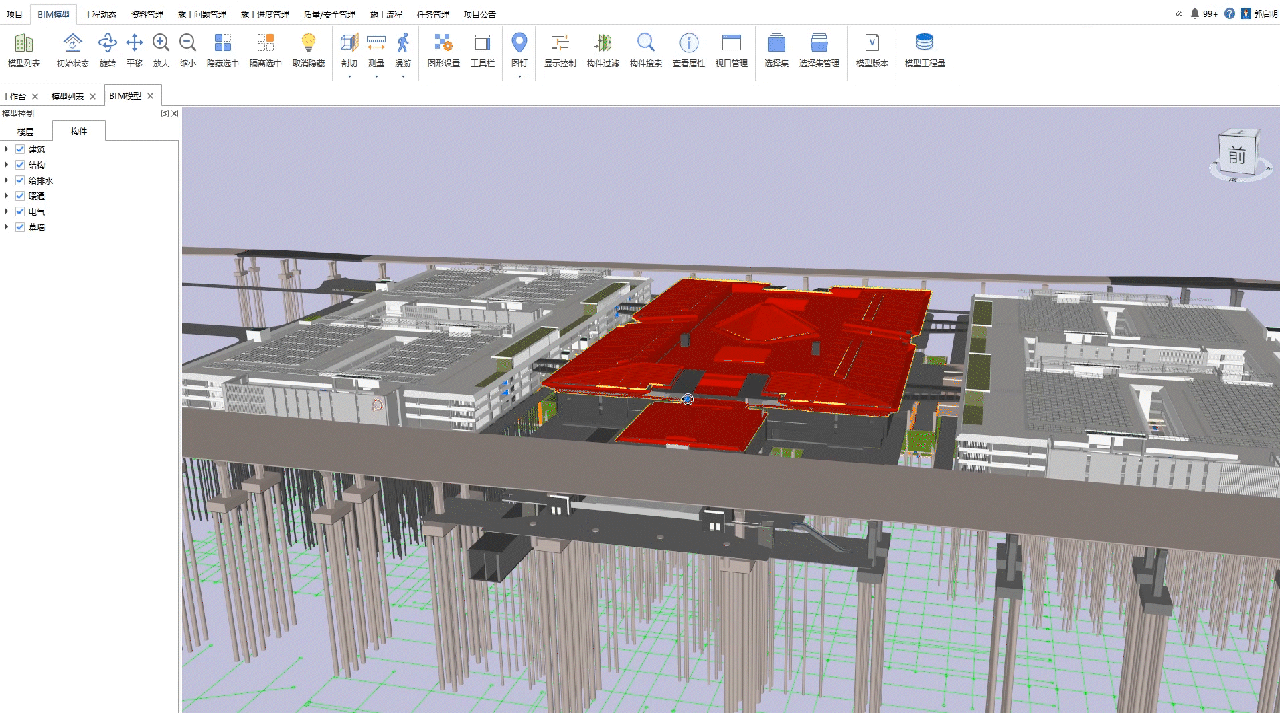
Task: Toggle the 电气 checkbox
Action: coord(20,212)
